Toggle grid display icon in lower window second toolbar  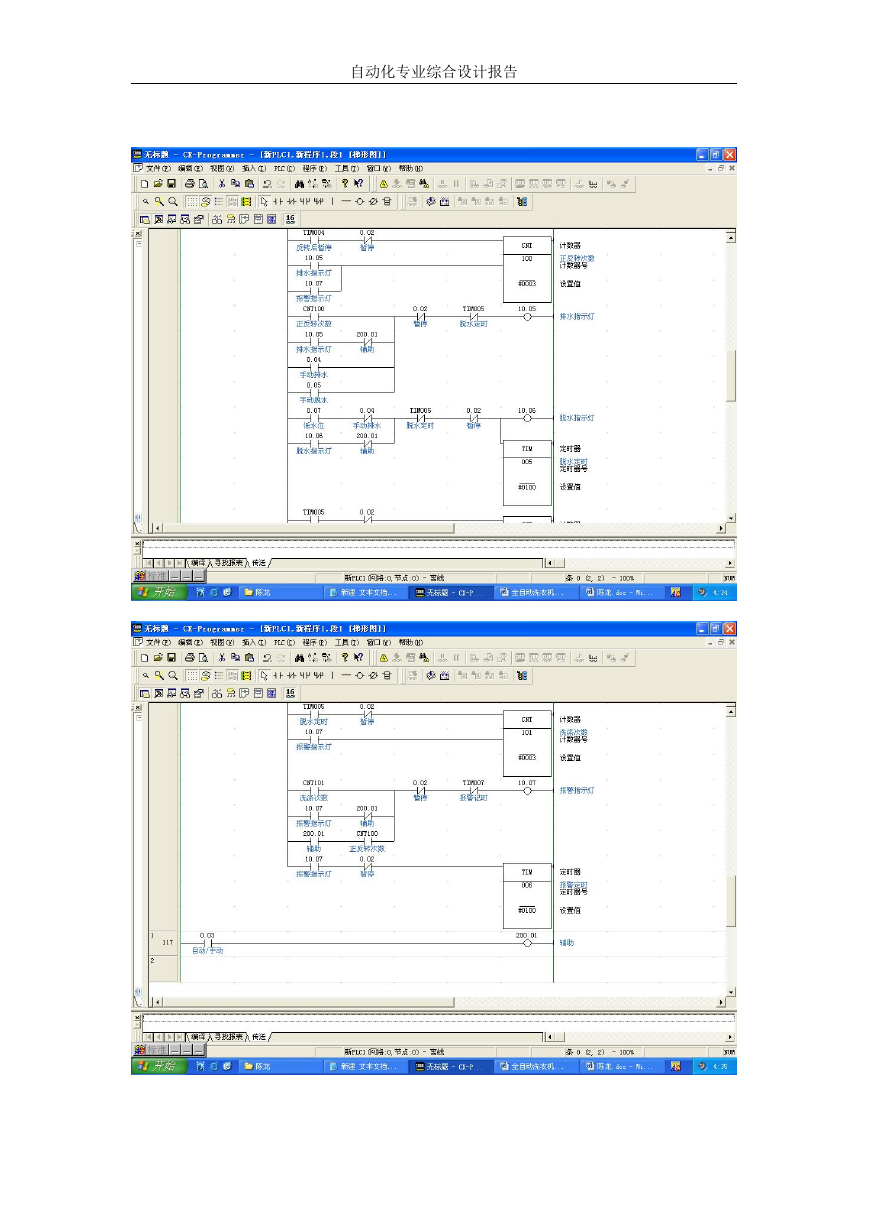[x=190, y=675]
